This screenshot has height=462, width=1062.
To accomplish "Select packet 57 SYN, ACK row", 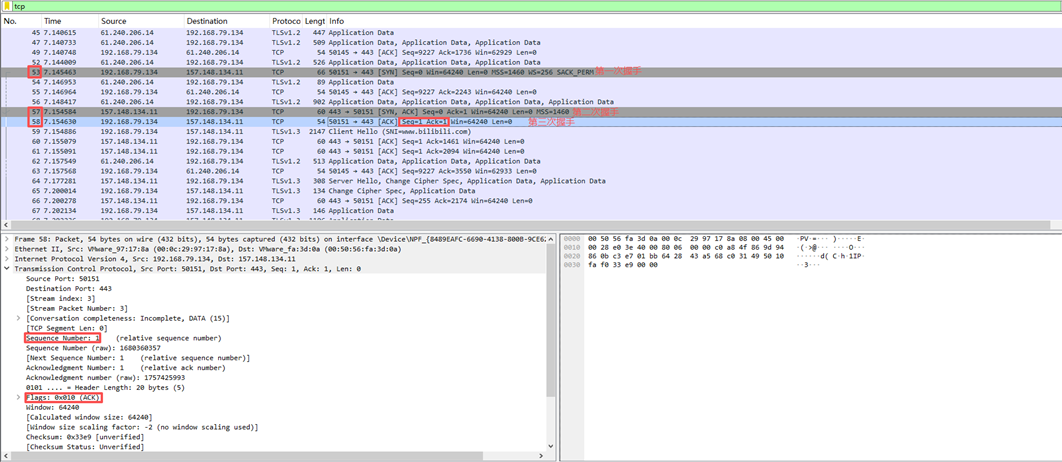I will pyautogui.click(x=300, y=112).
